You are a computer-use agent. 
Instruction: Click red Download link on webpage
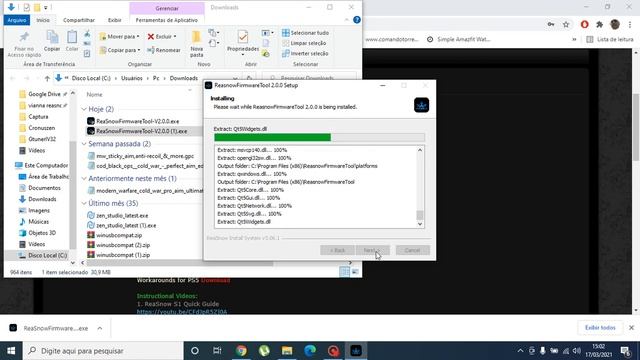click(x=215, y=280)
